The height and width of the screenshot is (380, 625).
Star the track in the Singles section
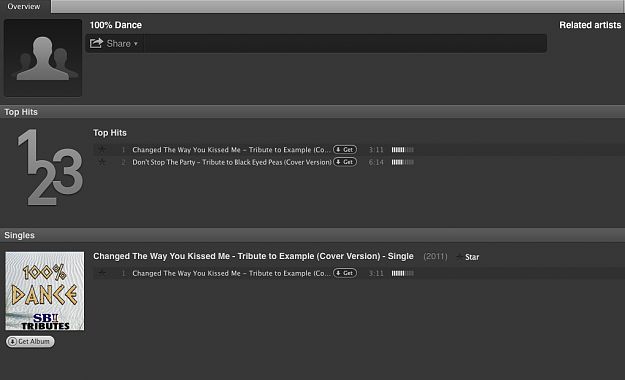point(102,273)
